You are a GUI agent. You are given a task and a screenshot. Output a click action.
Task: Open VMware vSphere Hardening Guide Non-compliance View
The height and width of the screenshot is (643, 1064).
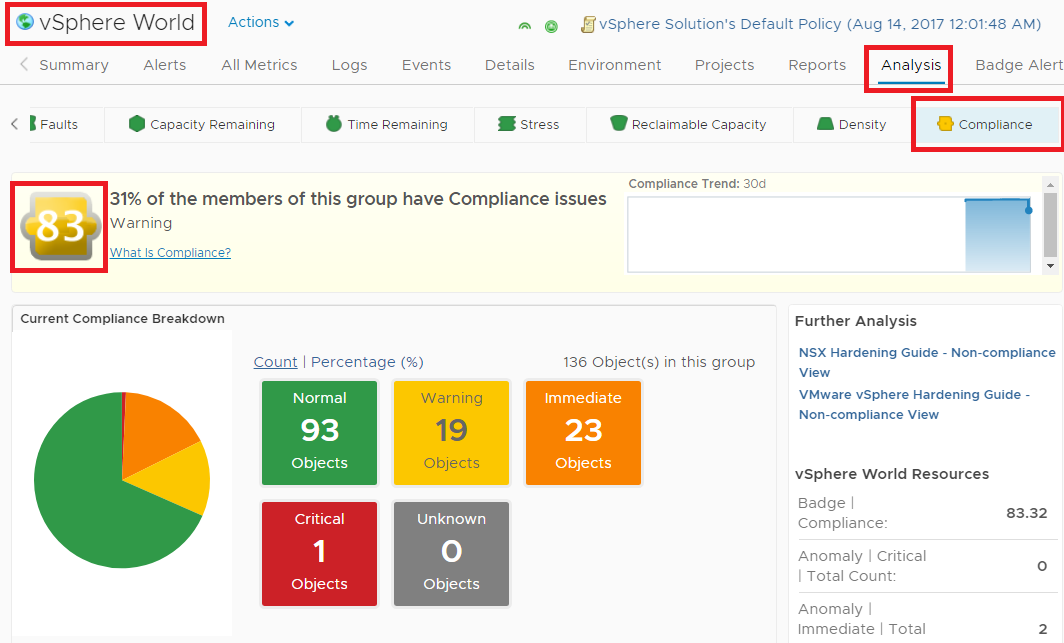(x=914, y=404)
